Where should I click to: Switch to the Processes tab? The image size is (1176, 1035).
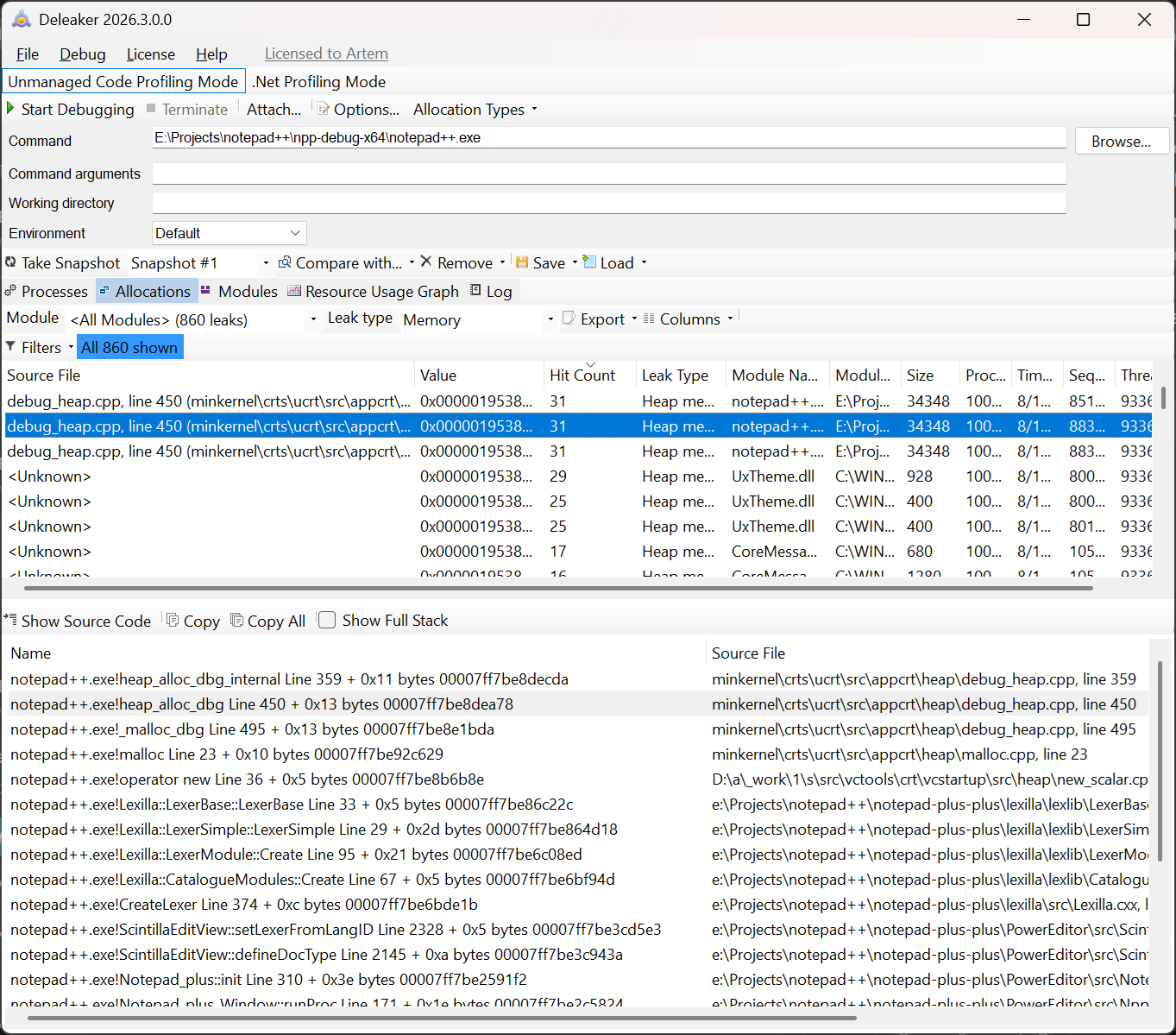tap(47, 291)
